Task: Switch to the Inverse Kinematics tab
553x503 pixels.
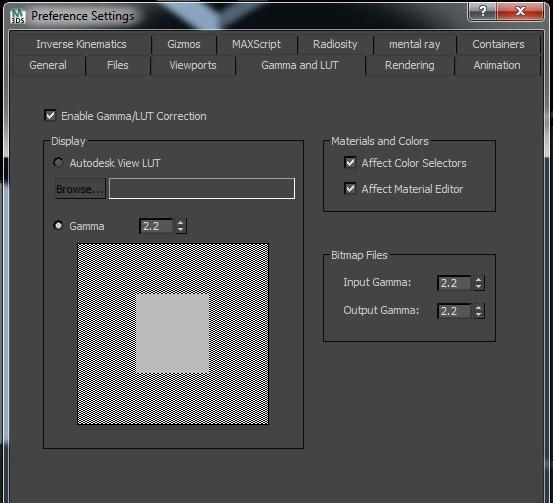Action: tap(81, 44)
